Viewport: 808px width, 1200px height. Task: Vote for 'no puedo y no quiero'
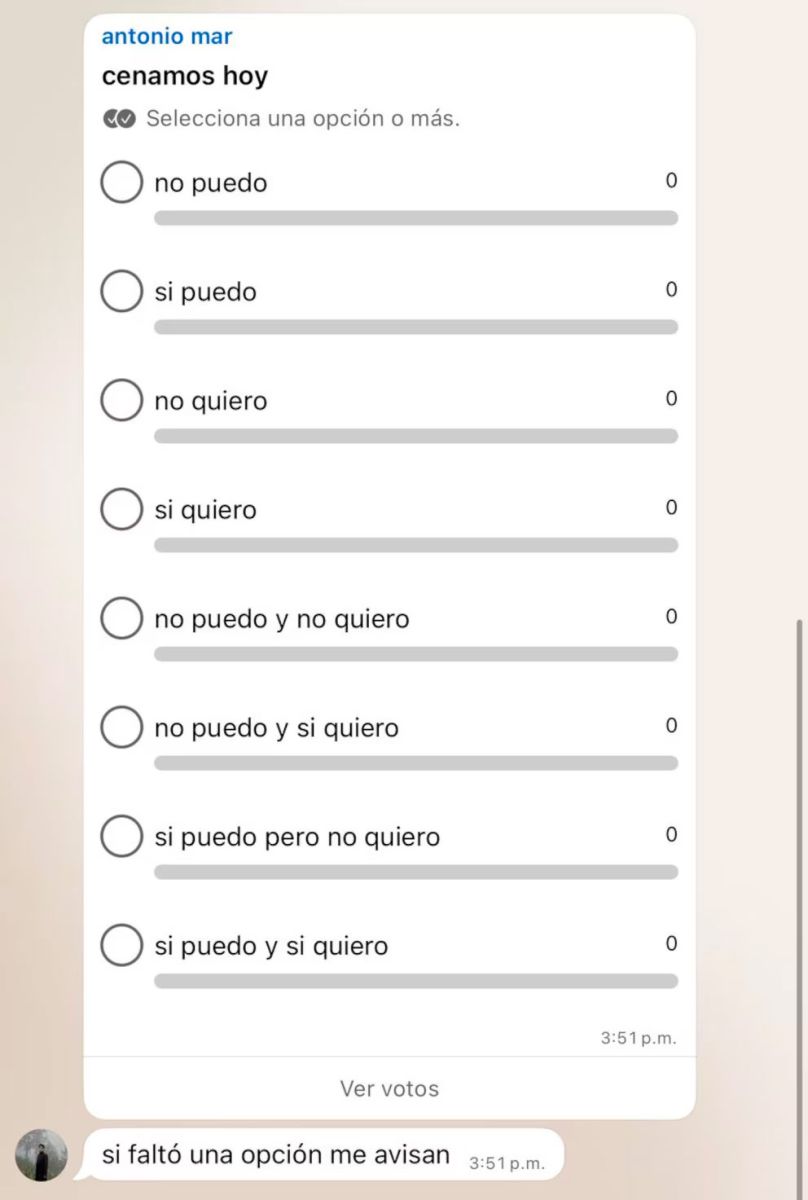121,619
